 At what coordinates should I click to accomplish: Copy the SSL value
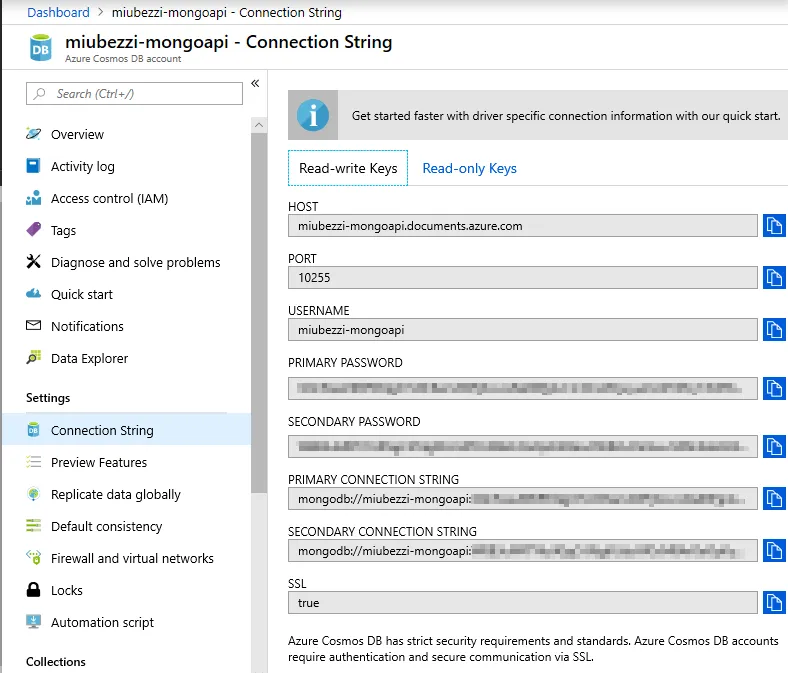pos(774,603)
